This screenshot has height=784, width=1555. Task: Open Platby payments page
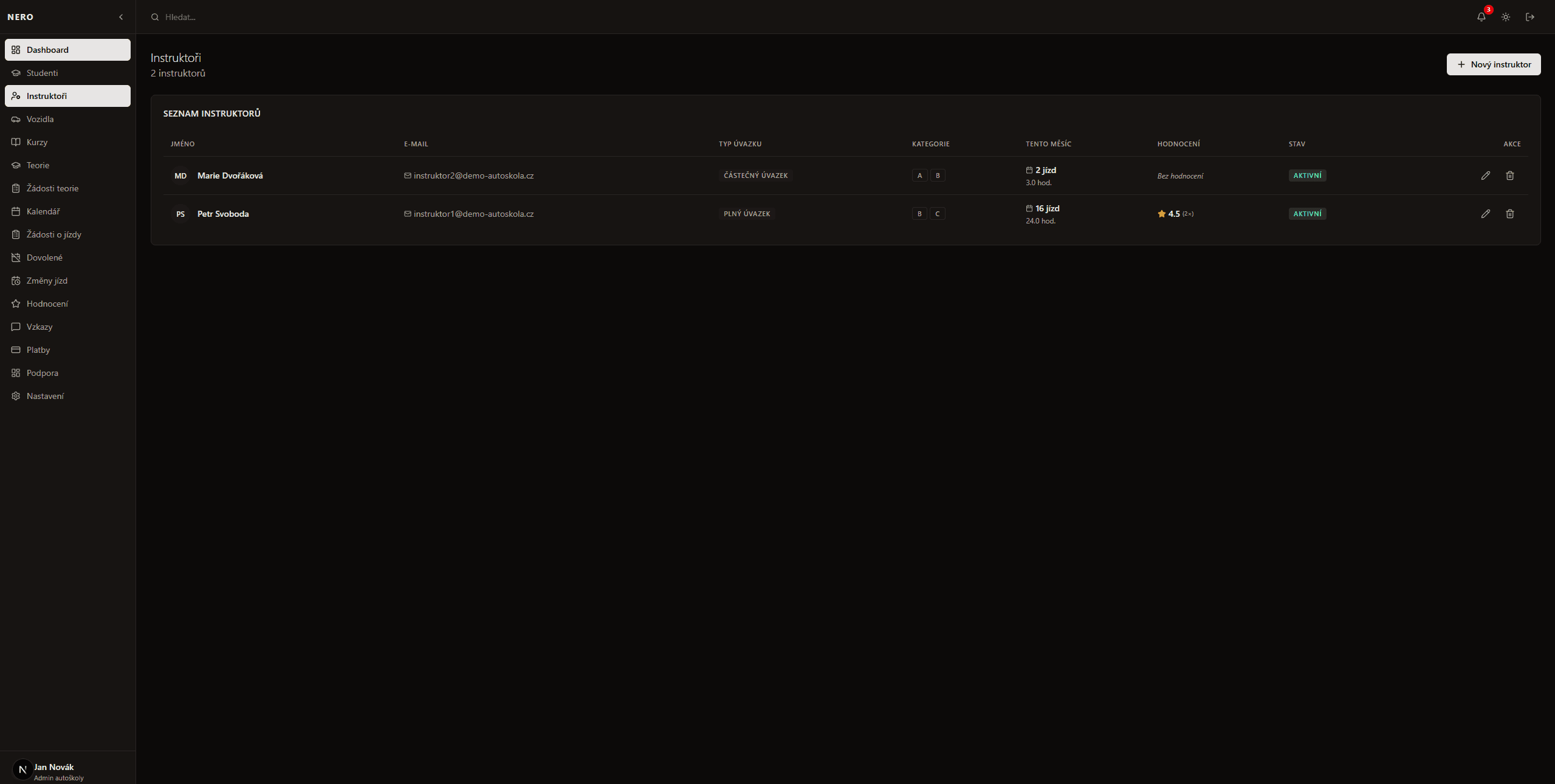click(x=38, y=350)
